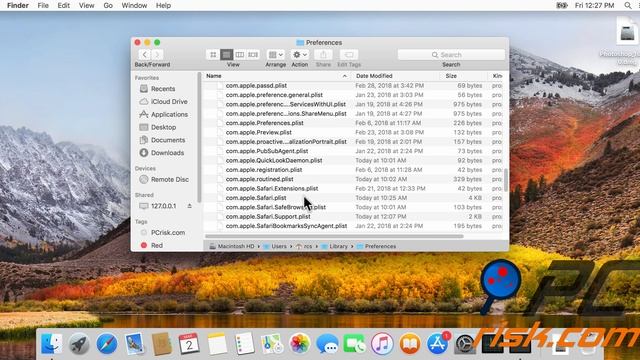The height and width of the screenshot is (360, 640).
Task: Switch to Cover Flow view
Action: 253,55
